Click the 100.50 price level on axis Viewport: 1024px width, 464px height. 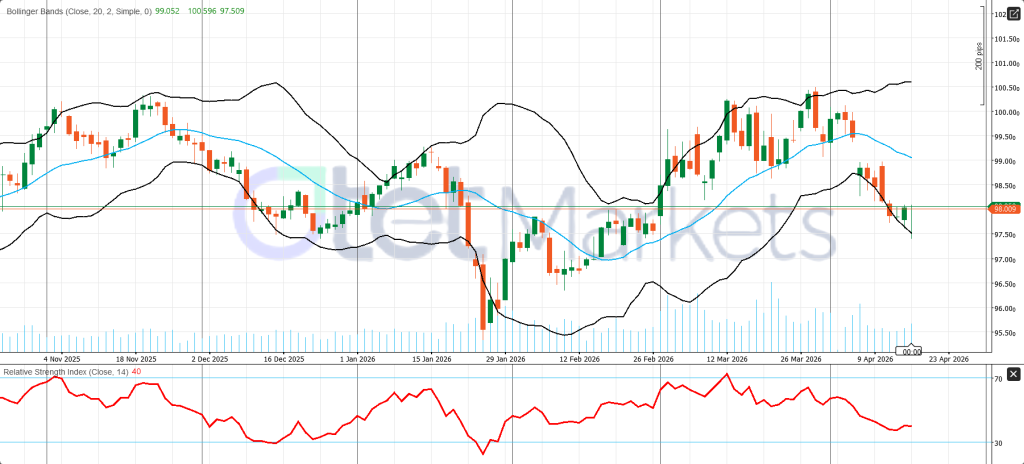(1004, 87)
